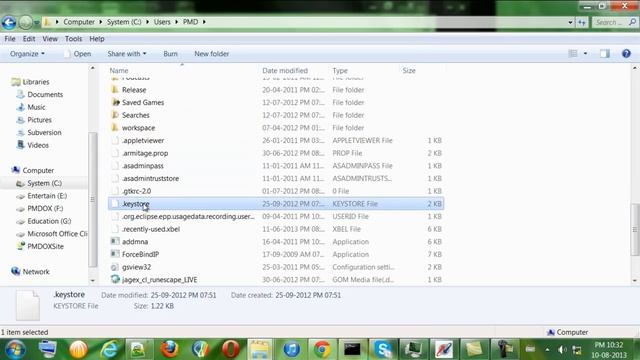The image size is (640, 360).
Task: Open Internet Explorer from the taskbar
Action: click(109, 349)
